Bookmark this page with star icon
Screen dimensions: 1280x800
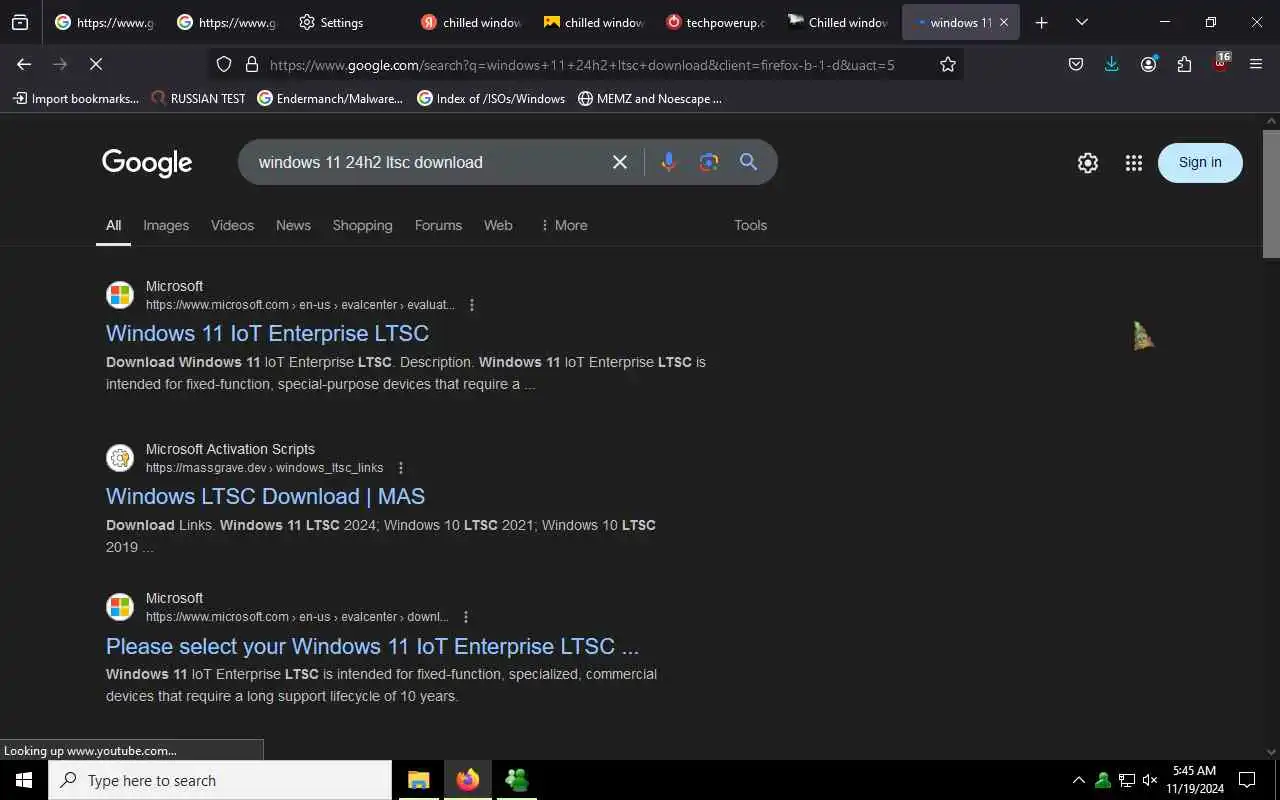948,64
